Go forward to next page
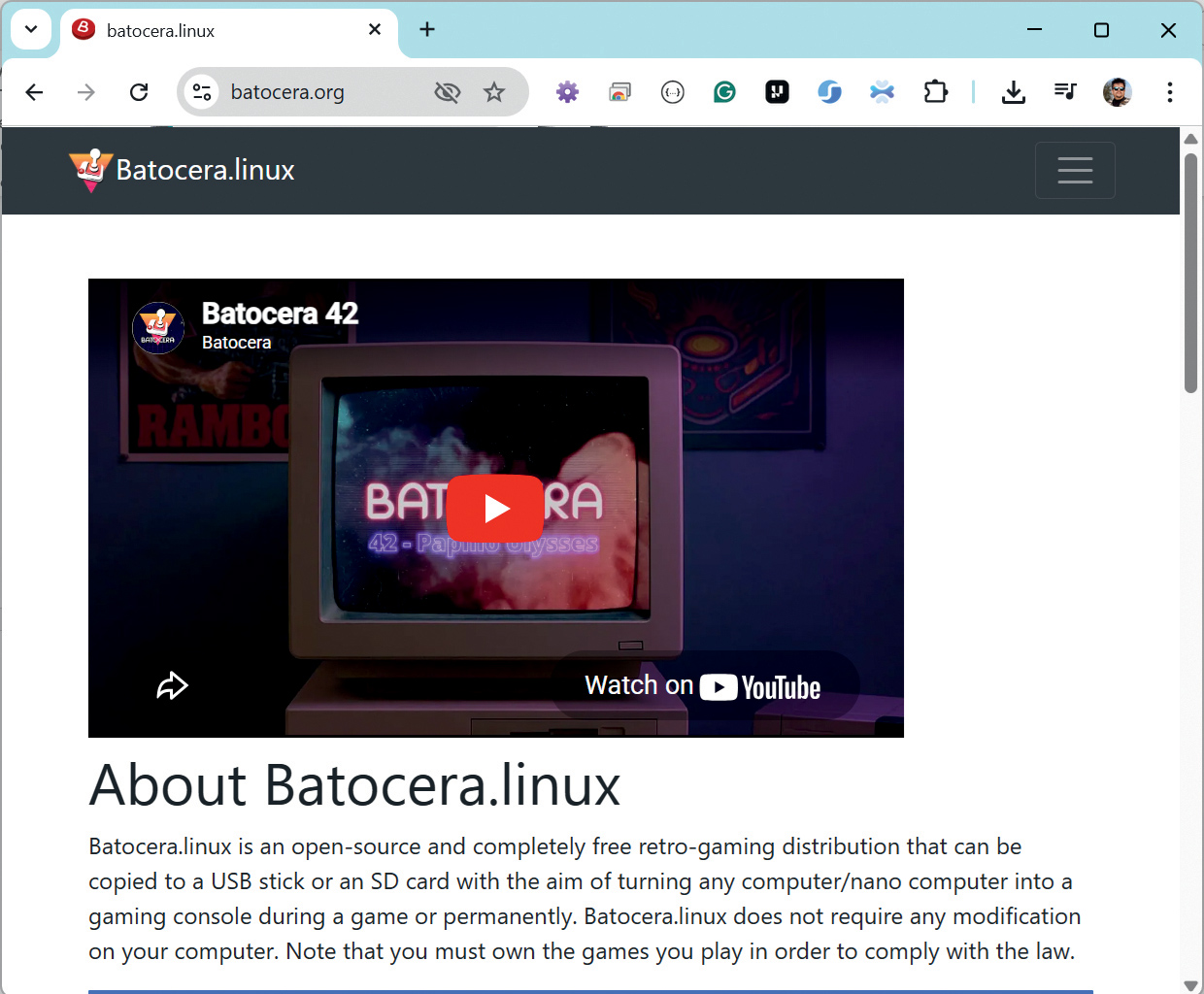This screenshot has height=994, width=1204. pyautogui.click(x=86, y=92)
